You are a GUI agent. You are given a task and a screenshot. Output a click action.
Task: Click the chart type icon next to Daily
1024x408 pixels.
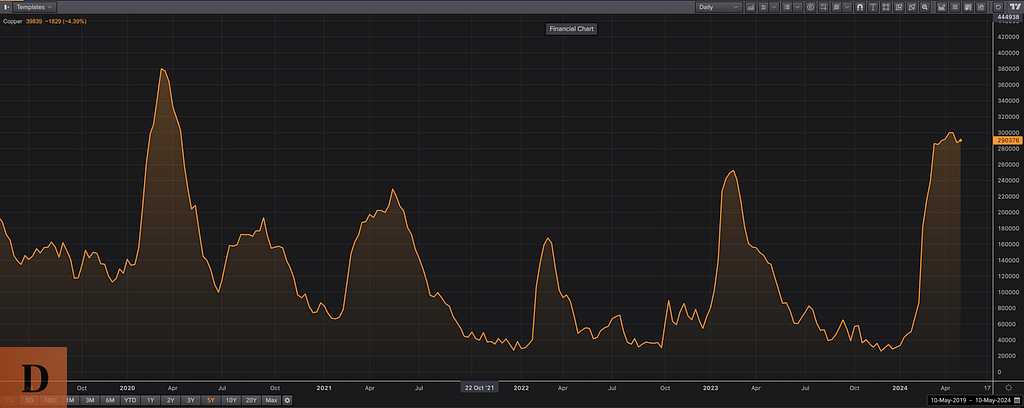click(x=751, y=7)
